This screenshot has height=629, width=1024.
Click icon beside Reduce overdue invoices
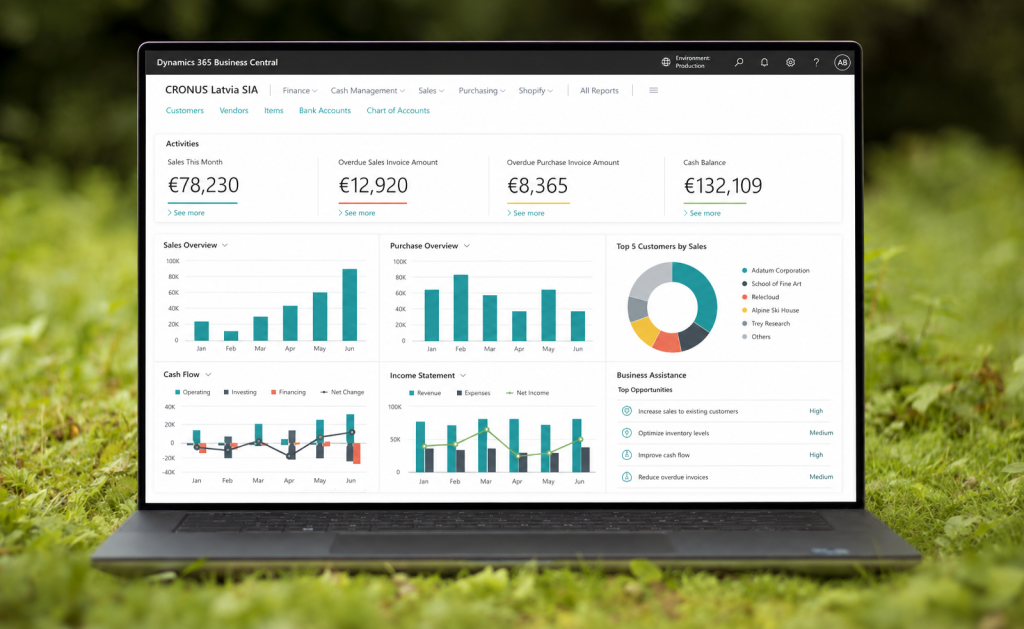coord(626,477)
